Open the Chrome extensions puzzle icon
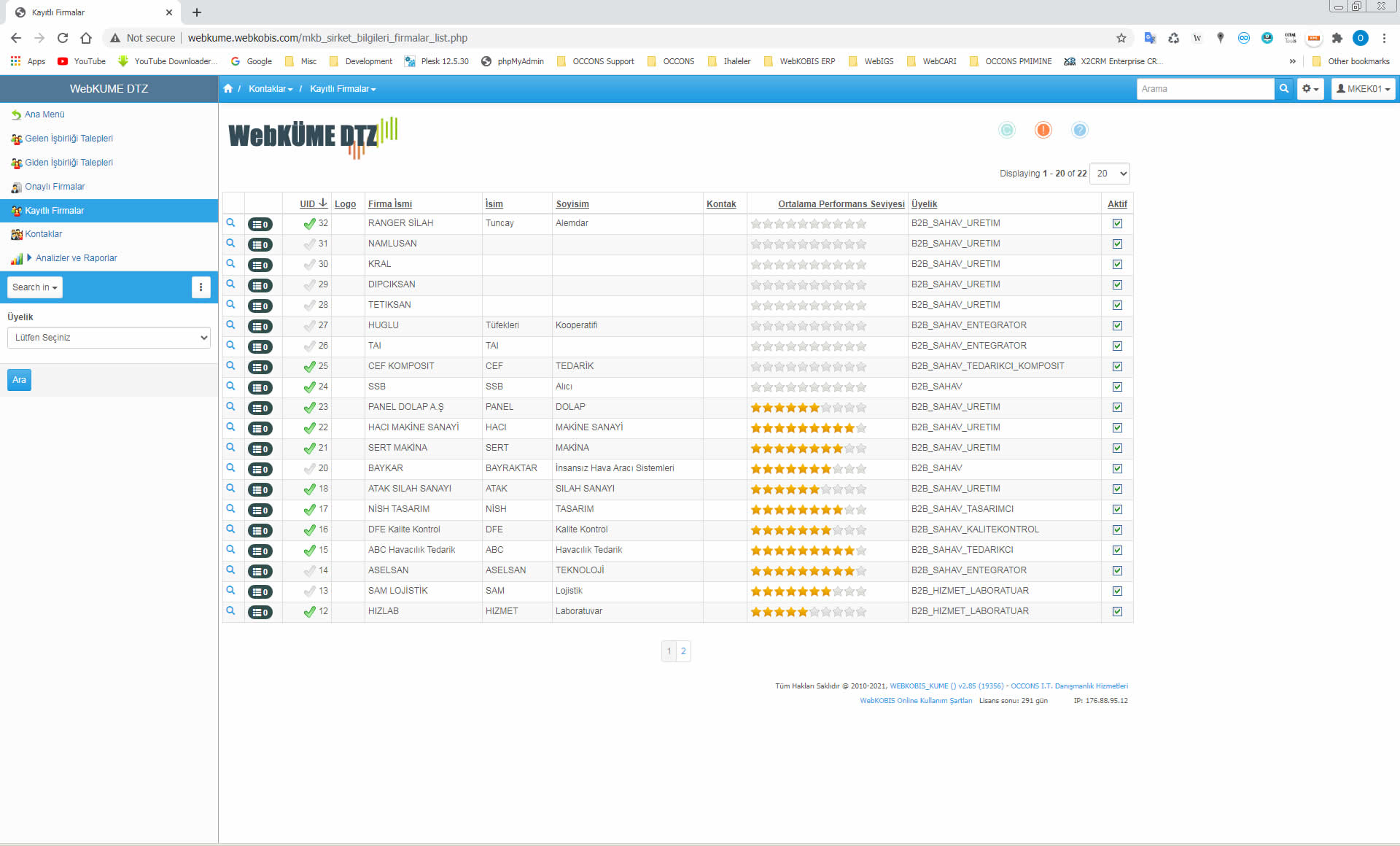This screenshot has width=1400, height=846. coord(1337,38)
